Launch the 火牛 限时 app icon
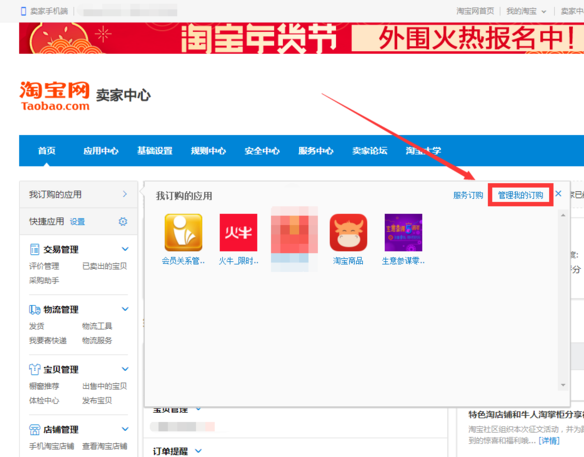 point(238,232)
